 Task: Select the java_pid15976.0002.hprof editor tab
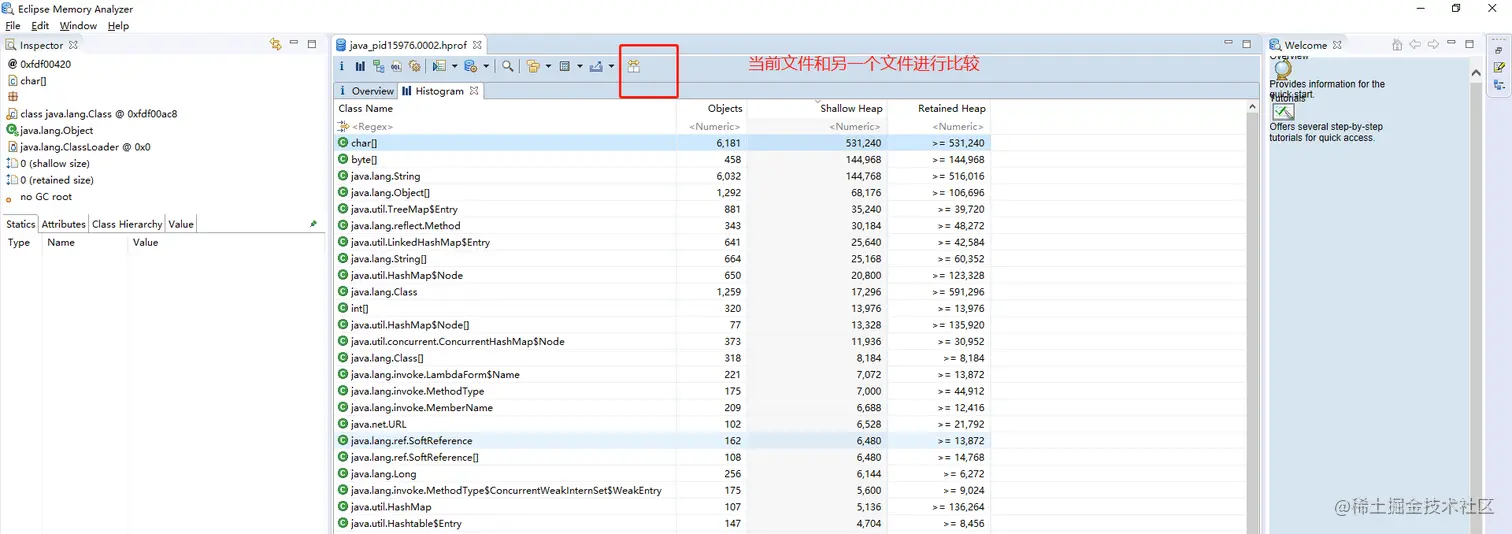408,45
